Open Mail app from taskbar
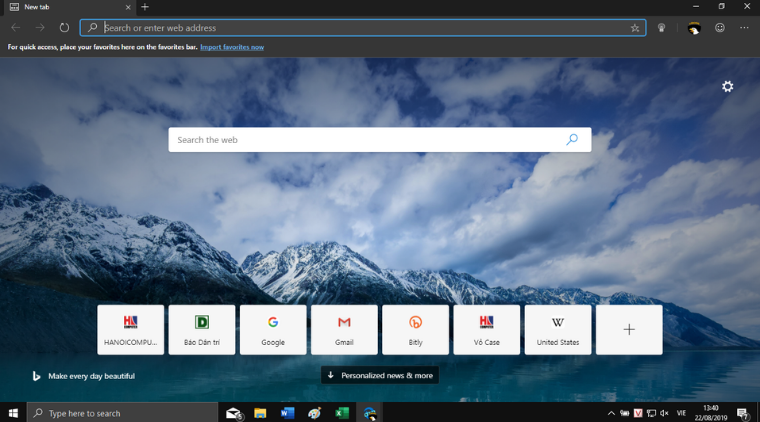This screenshot has width=760, height=422. tap(234, 413)
